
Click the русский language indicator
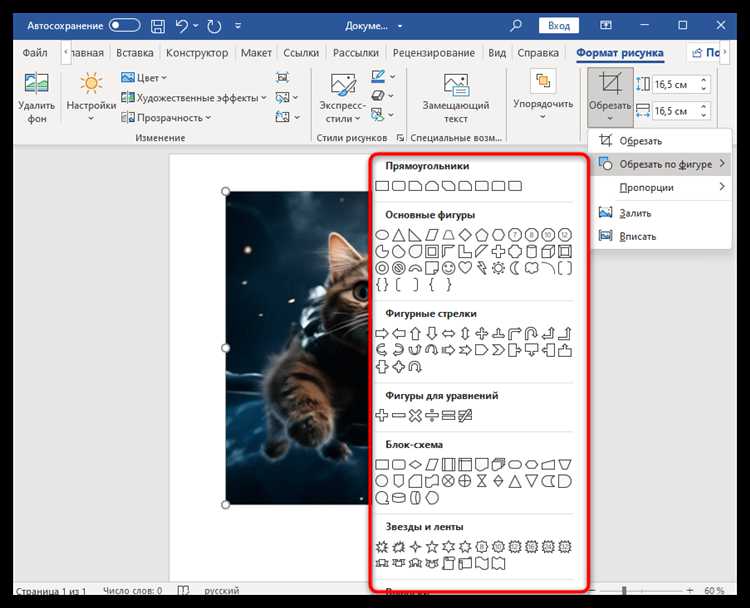pyautogui.click(x=221, y=591)
